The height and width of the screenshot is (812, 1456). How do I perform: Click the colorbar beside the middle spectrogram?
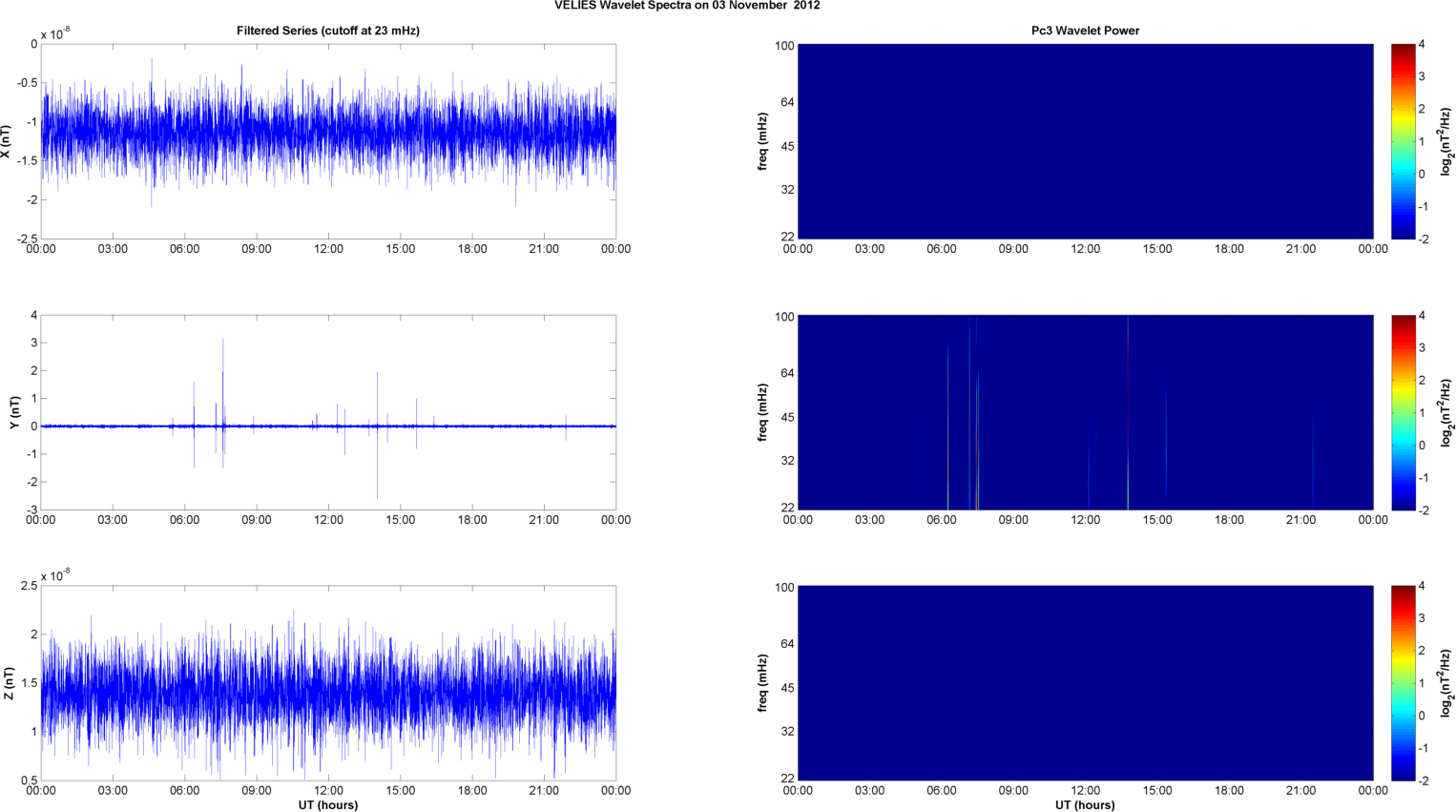[1403, 412]
